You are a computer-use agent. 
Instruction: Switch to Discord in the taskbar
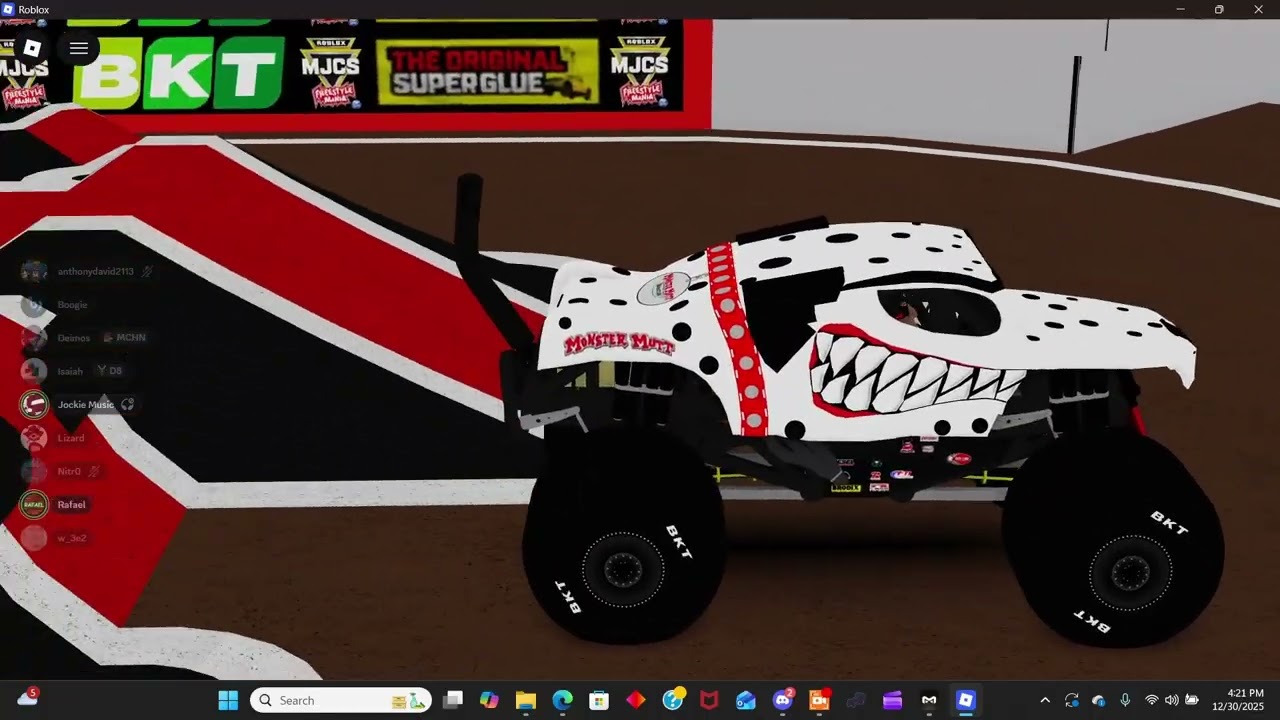click(x=783, y=700)
